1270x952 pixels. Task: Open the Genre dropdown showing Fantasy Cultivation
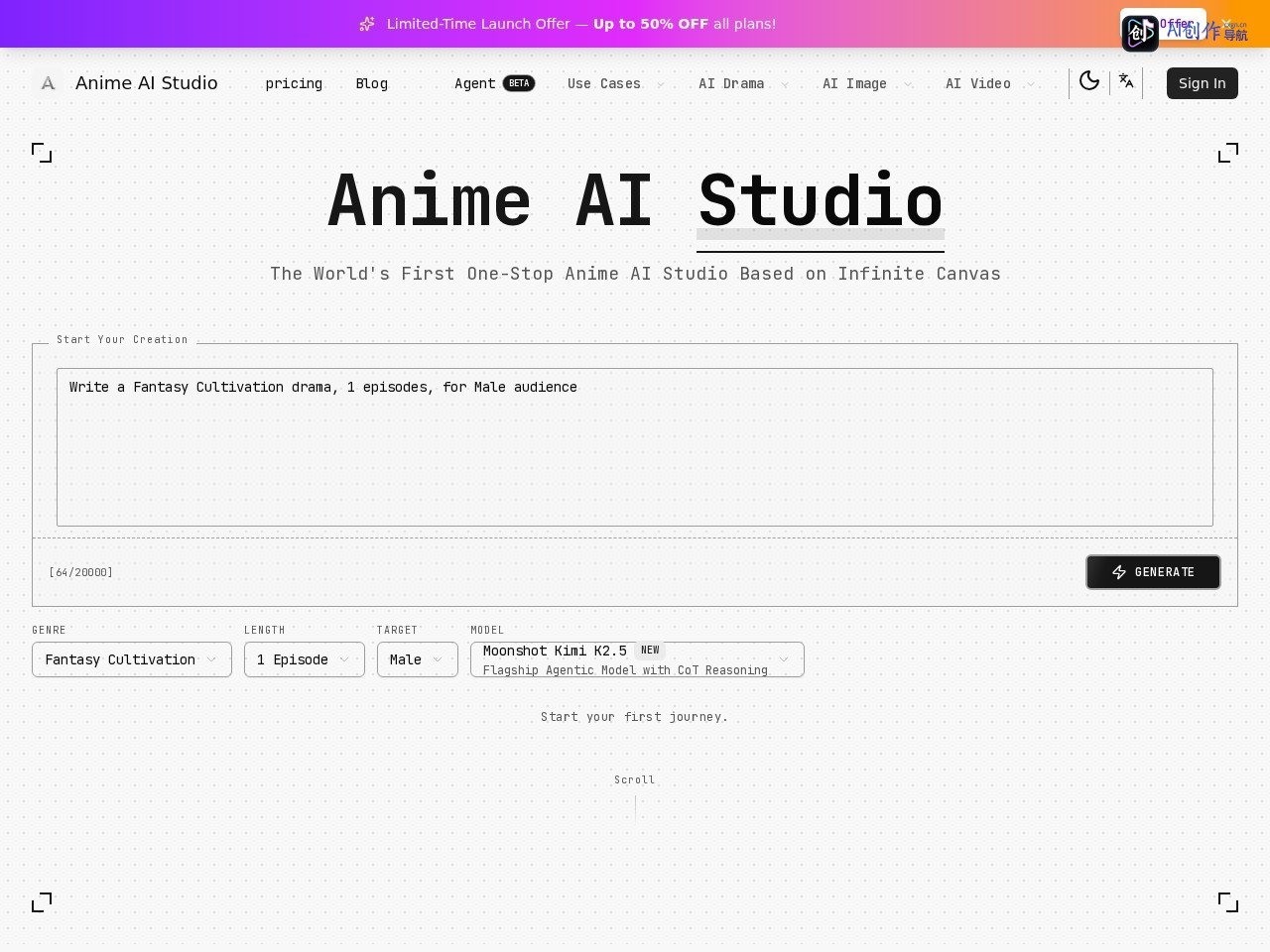[132, 659]
